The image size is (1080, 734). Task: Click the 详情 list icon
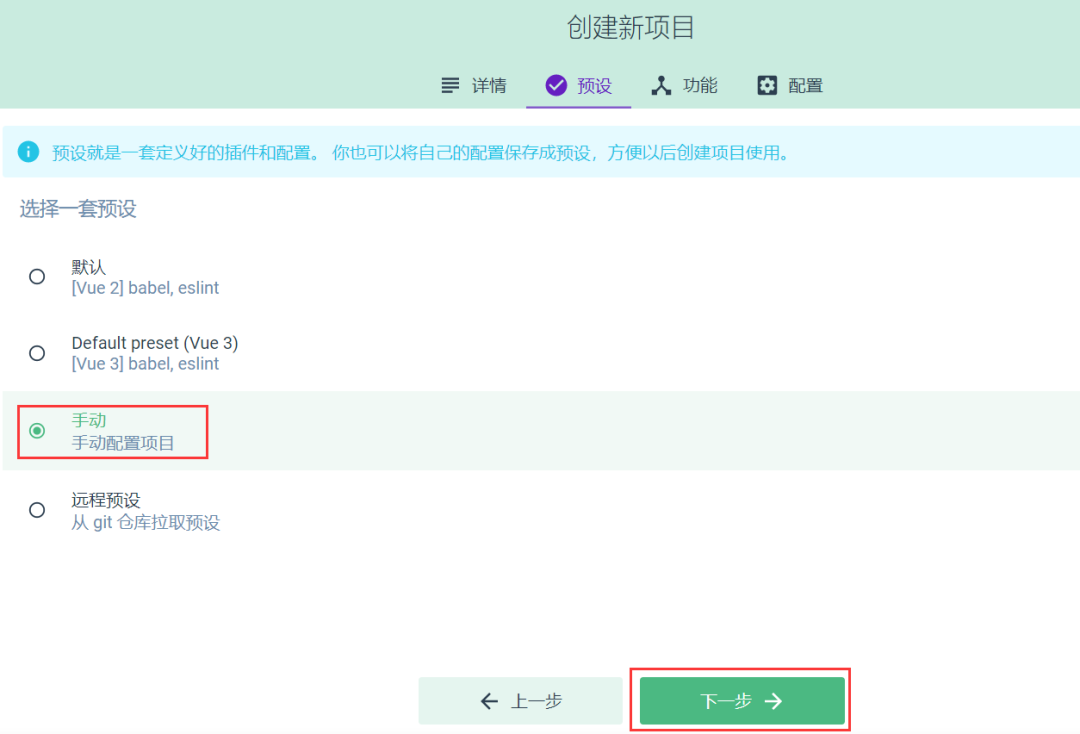450,85
